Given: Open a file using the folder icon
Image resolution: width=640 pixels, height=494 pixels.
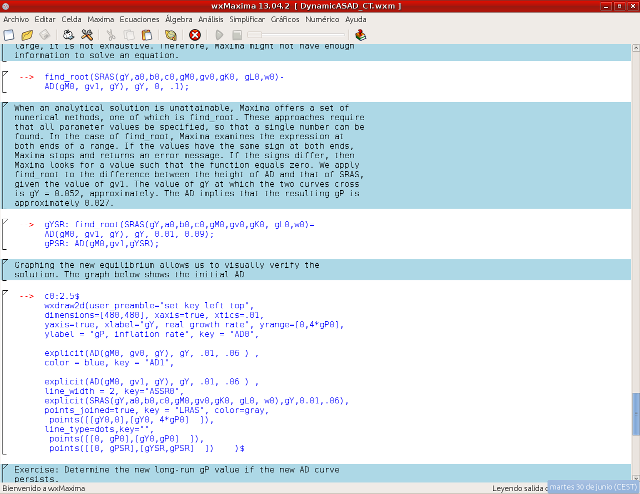Looking at the screenshot, I should tap(27, 35).
